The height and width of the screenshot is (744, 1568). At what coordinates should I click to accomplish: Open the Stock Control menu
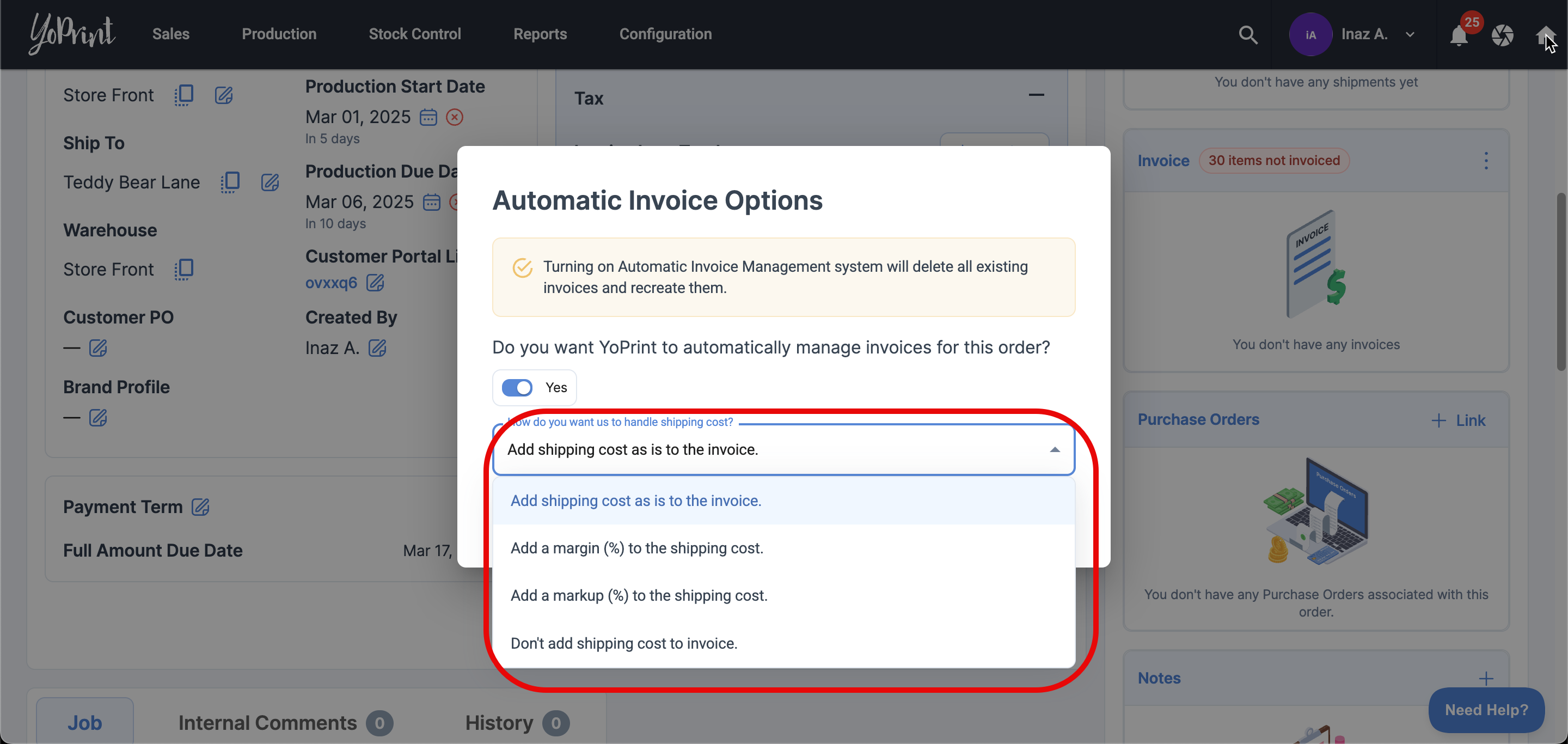[414, 34]
